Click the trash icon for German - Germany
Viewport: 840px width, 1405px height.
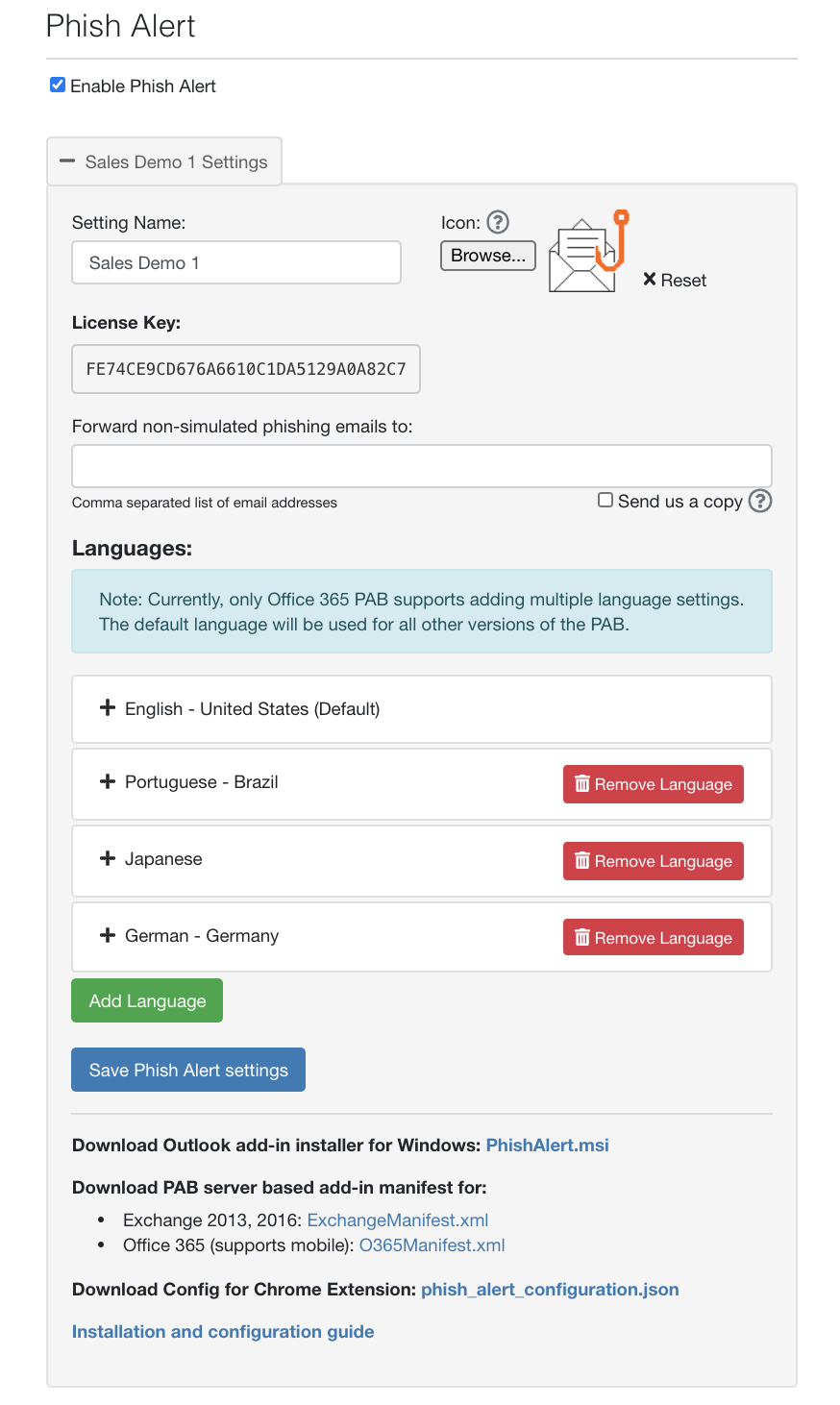(582, 937)
